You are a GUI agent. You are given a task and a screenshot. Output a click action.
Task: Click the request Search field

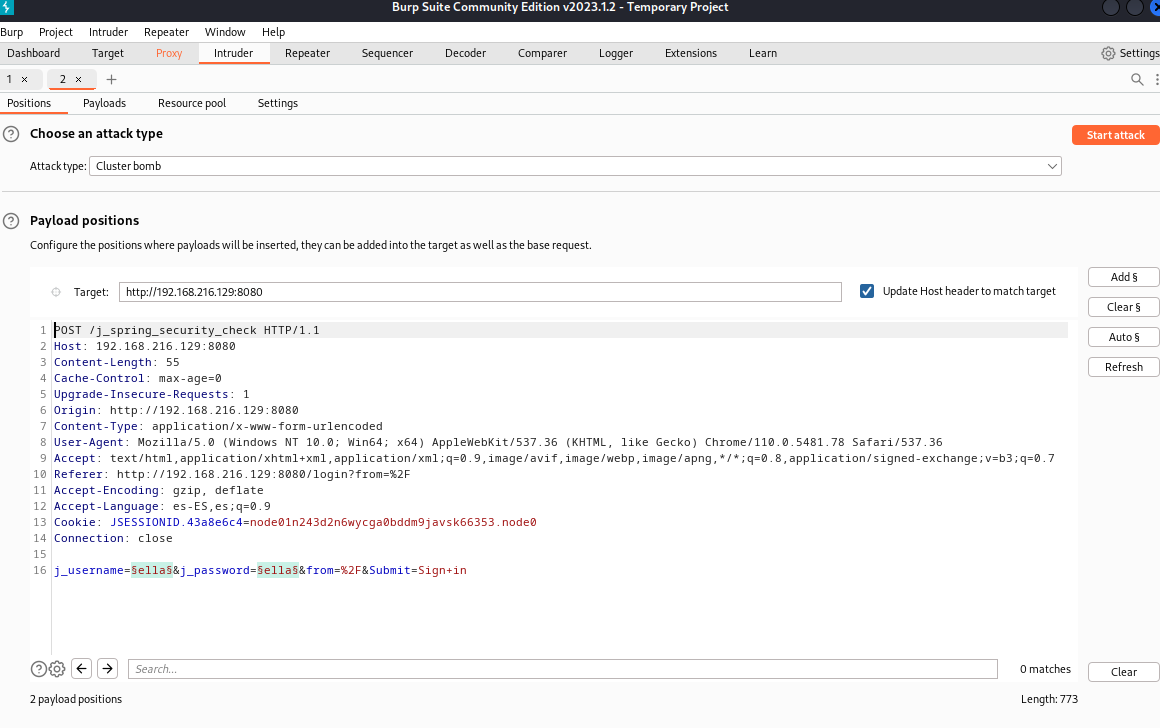click(563, 669)
